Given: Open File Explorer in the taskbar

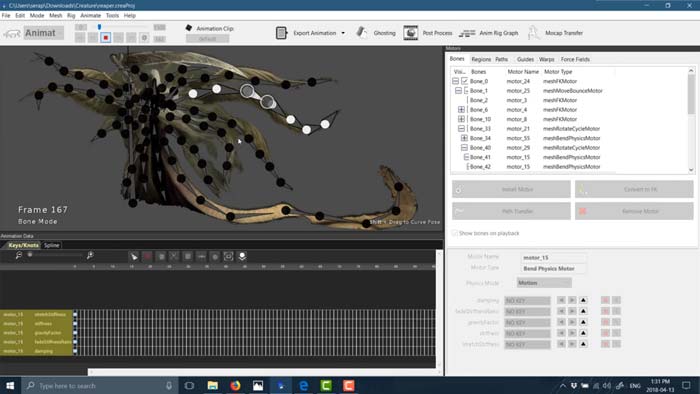Looking at the screenshot, I should pyautogui.click(x=212, y=385).
